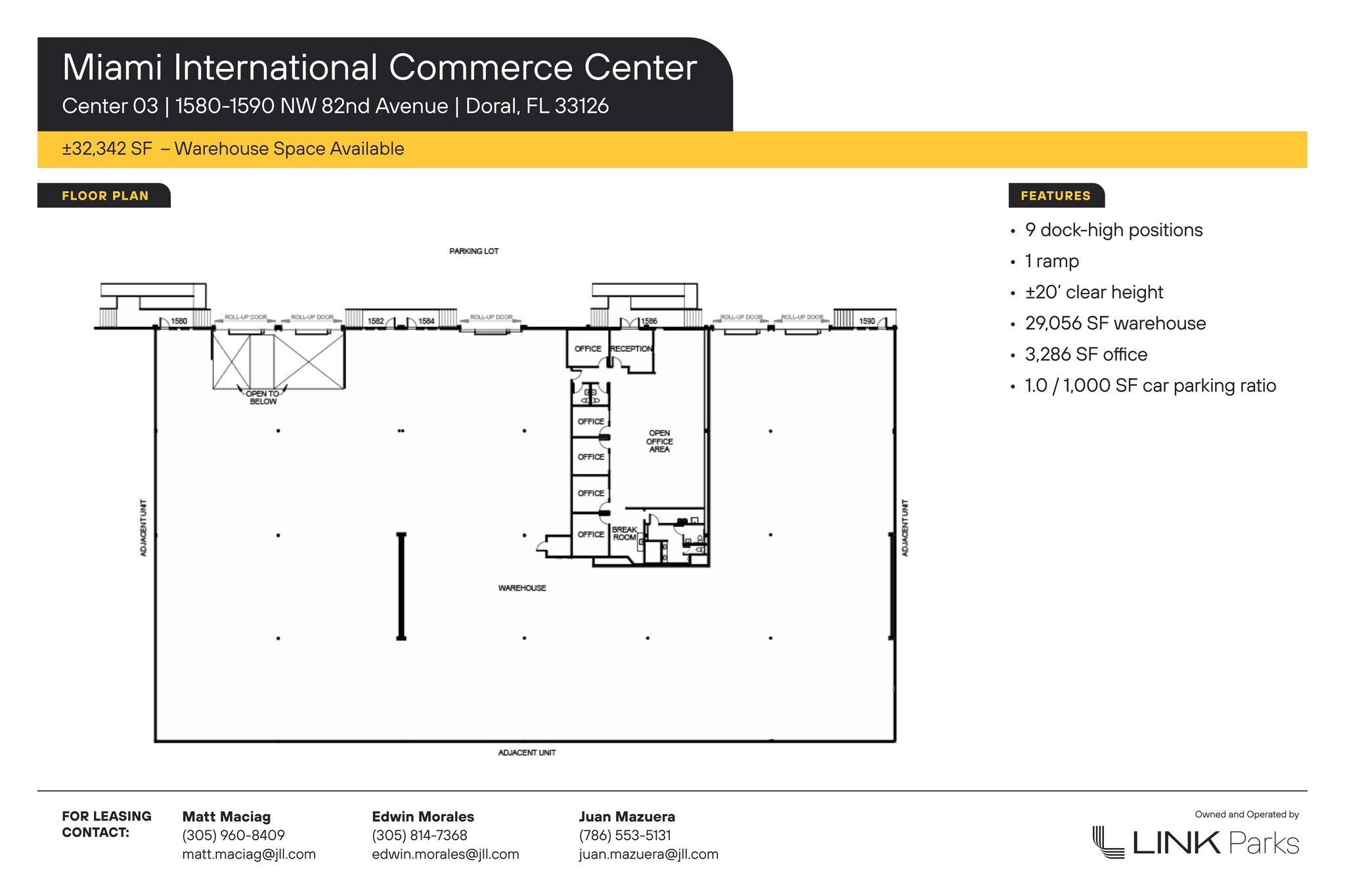The height and width of the screenshot is (896, 1345).
Task: Click Juan Mazuera's phone number
Action: (x=625, y=835)
